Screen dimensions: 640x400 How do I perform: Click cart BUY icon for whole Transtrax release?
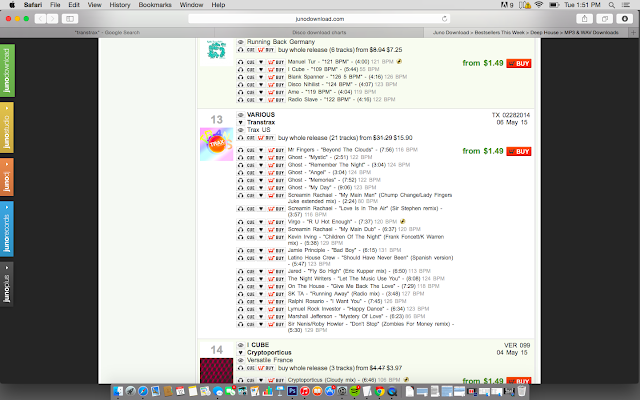click(x=266, y=138)
